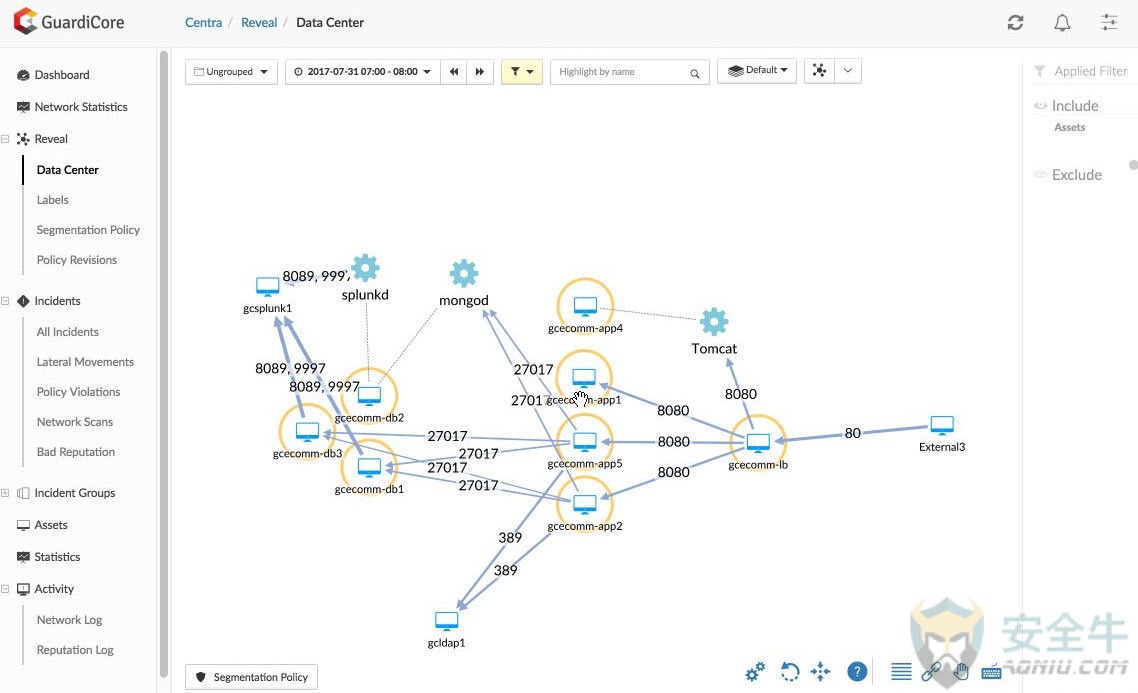
Task: Open the settings sliders icon
Action: point(1108,22)
